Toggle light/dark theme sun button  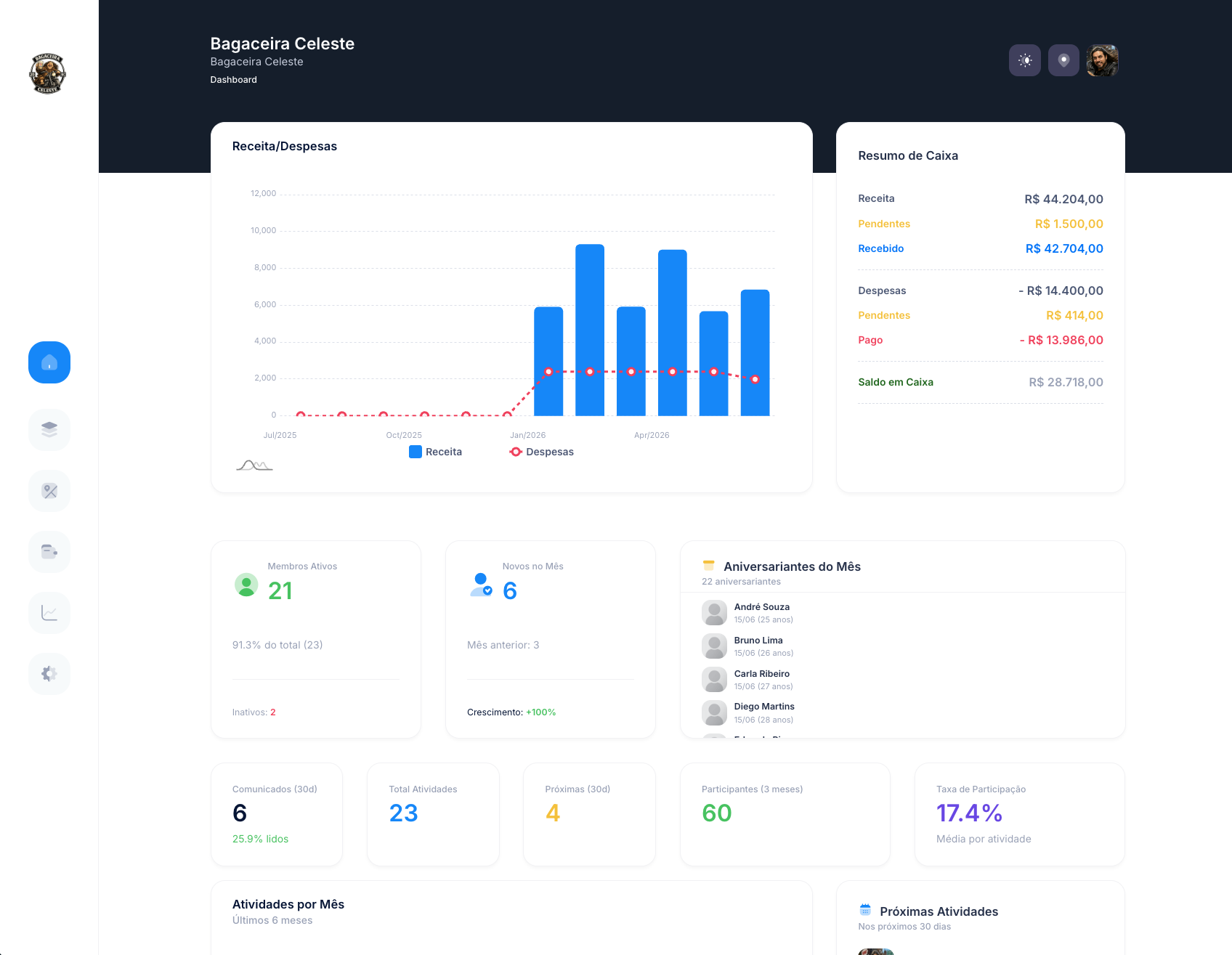[1025, 60]
